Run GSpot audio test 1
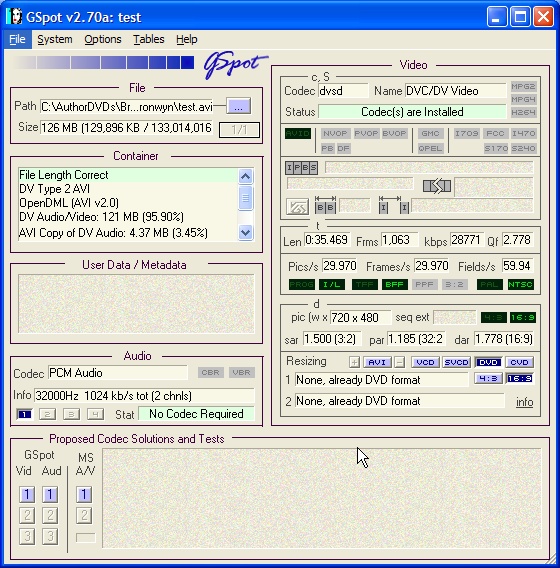 point(50,494)
